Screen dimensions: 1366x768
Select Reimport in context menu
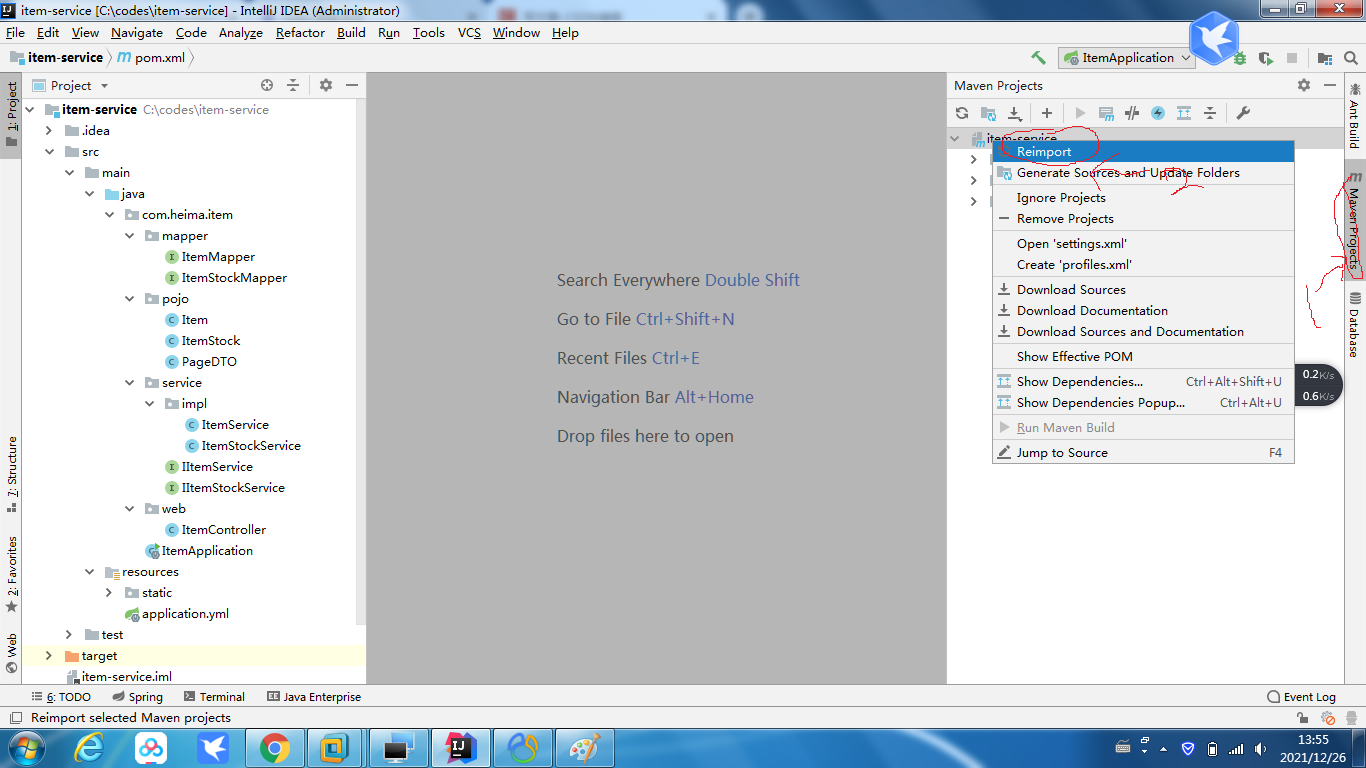1143,152
